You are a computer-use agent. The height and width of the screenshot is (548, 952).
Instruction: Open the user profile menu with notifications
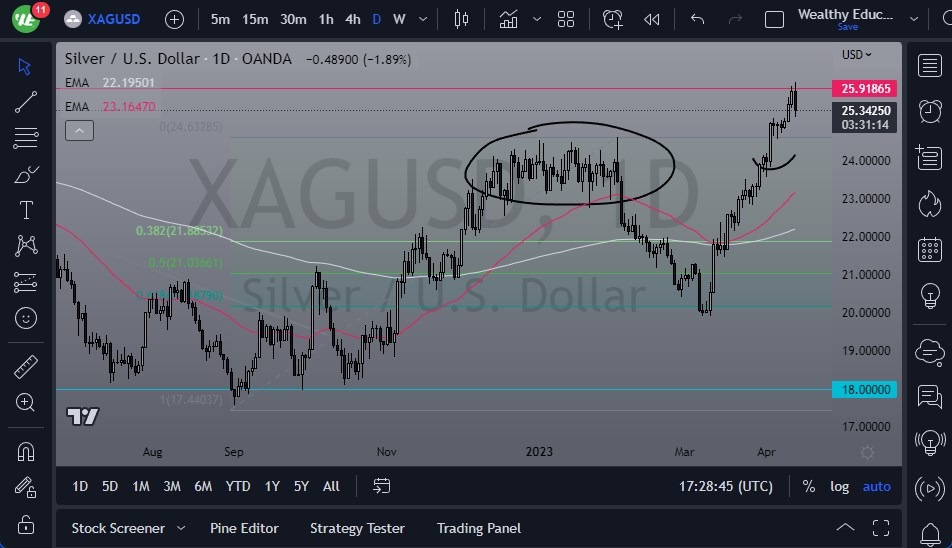pyautogui.click(x=27, y=18)
